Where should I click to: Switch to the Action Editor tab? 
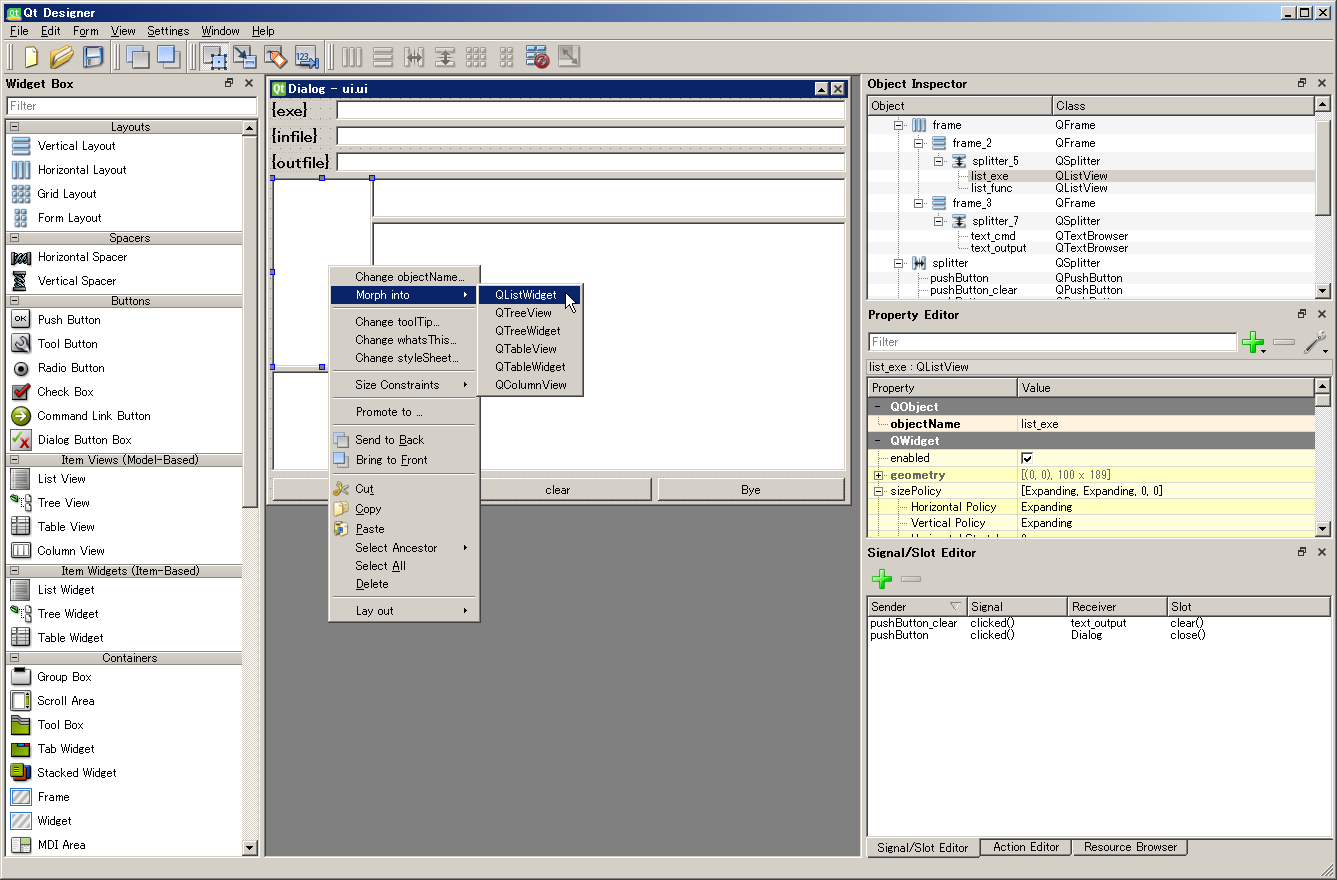click(x=1024, y=847)
